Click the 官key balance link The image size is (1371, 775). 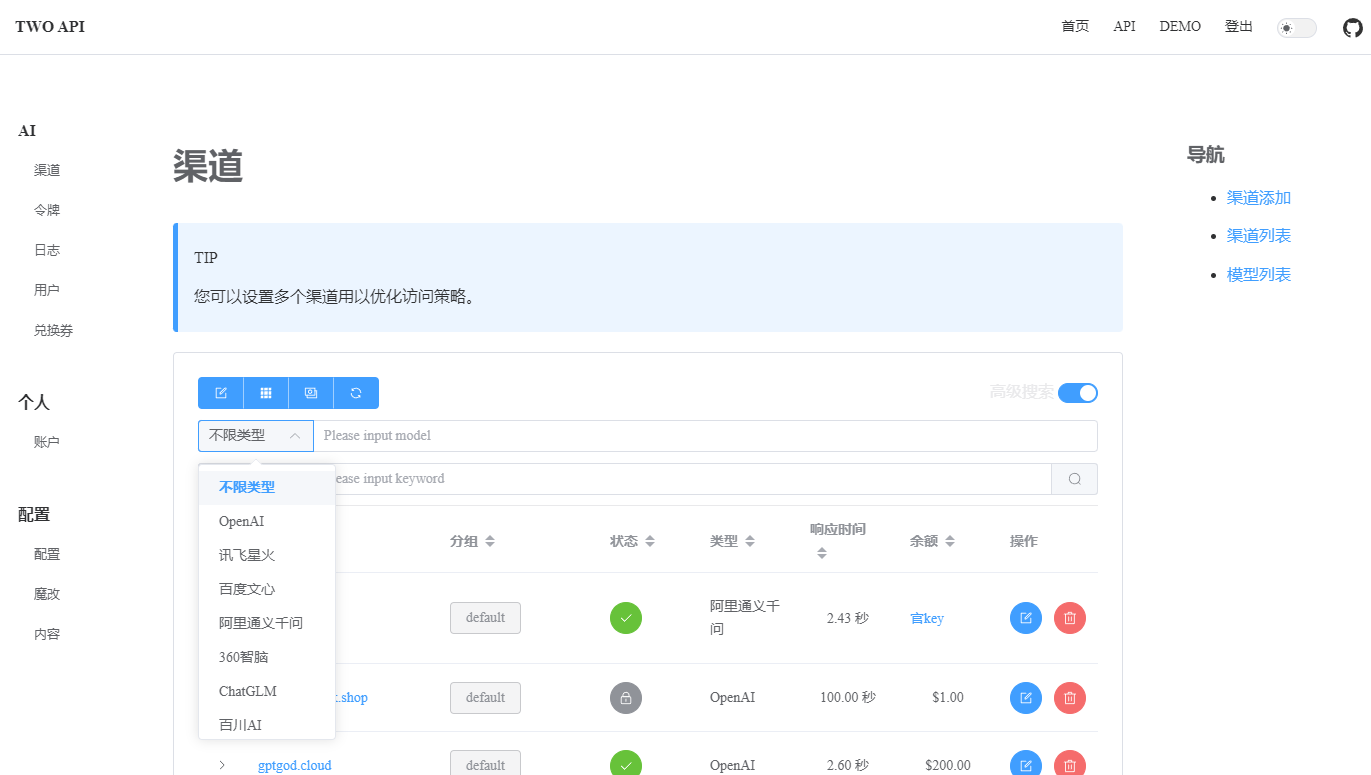click(926, 618)
